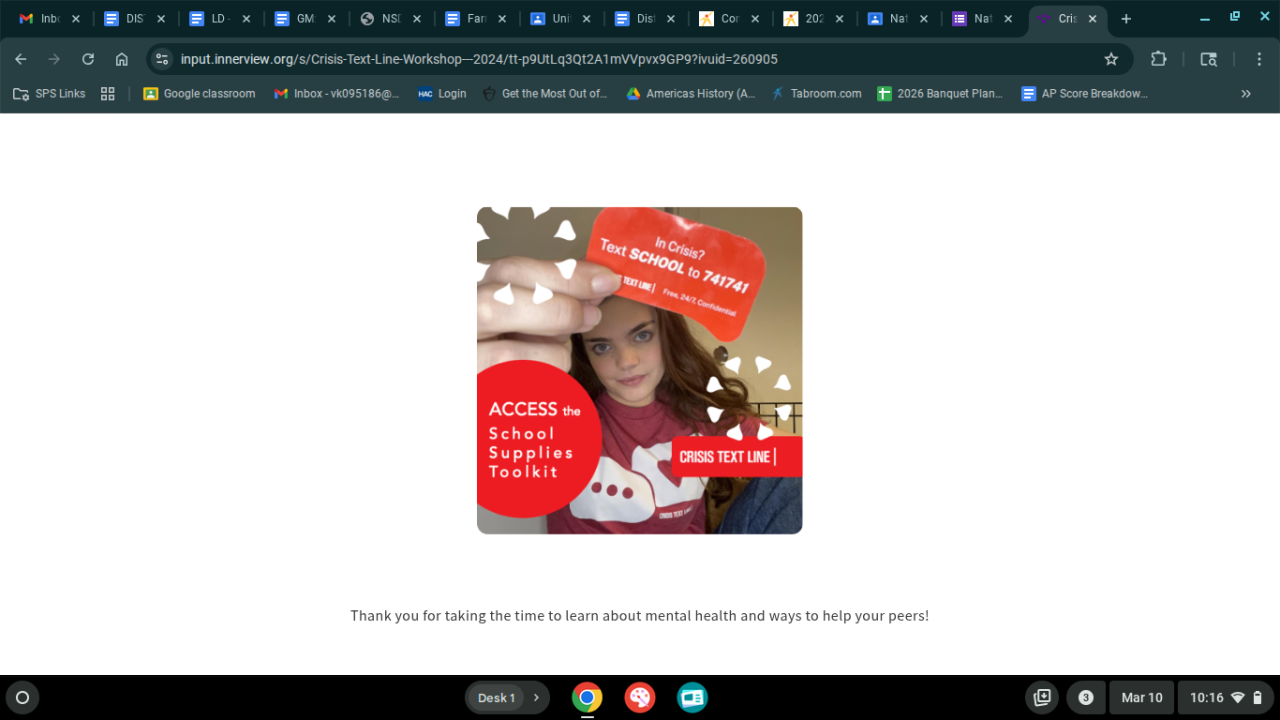Select the Desk 1 button
This screenshot has width=1280, height=720.
coord(496,698)
